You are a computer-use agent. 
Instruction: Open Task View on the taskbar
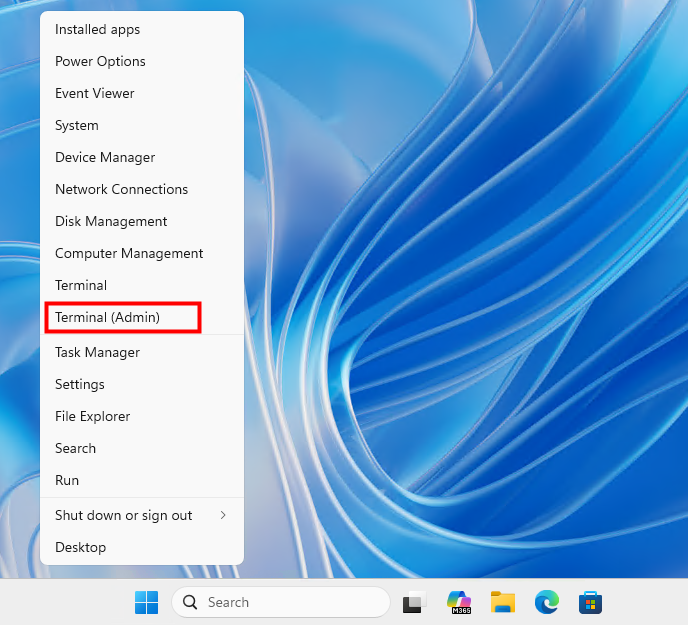(x=415, y=602)
